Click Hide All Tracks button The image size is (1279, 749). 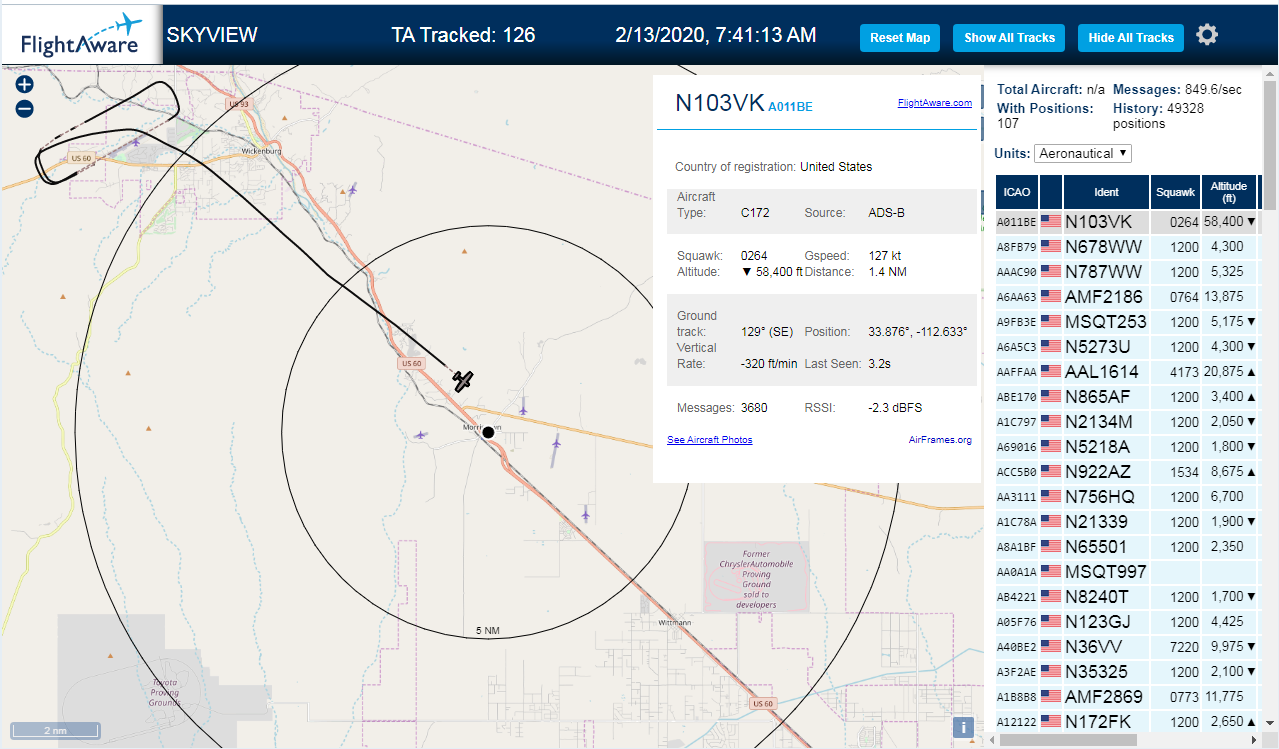click(x=1131, y=38)
